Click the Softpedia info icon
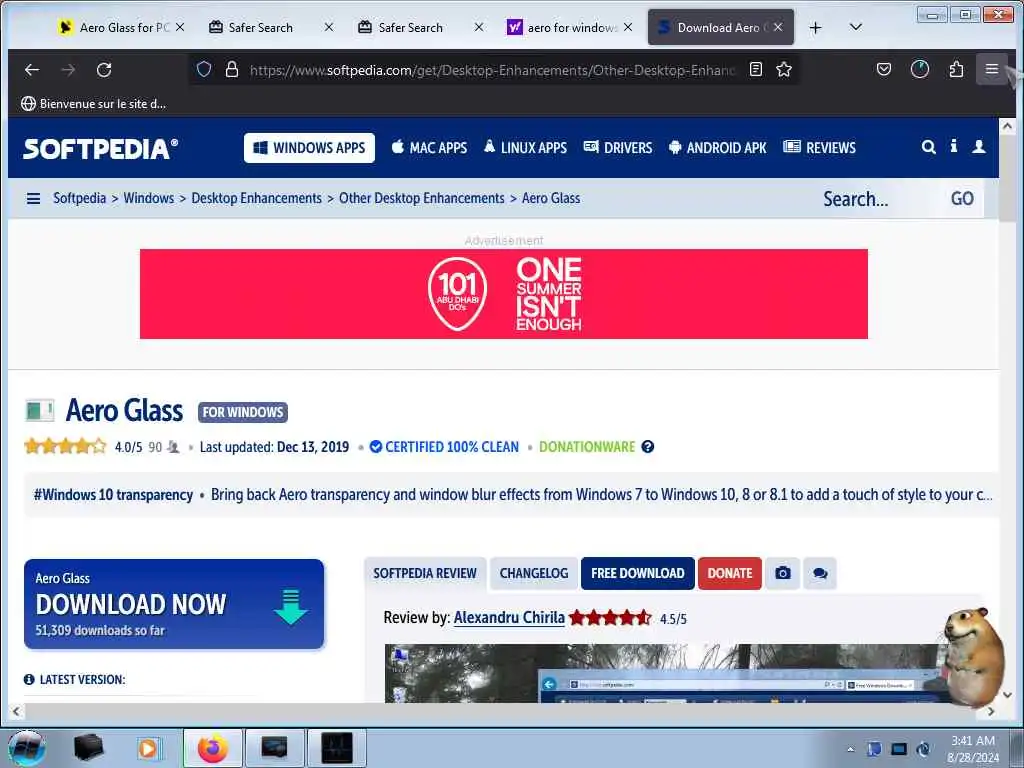Viewport: 1024px width, 768px height. [953, 146]
